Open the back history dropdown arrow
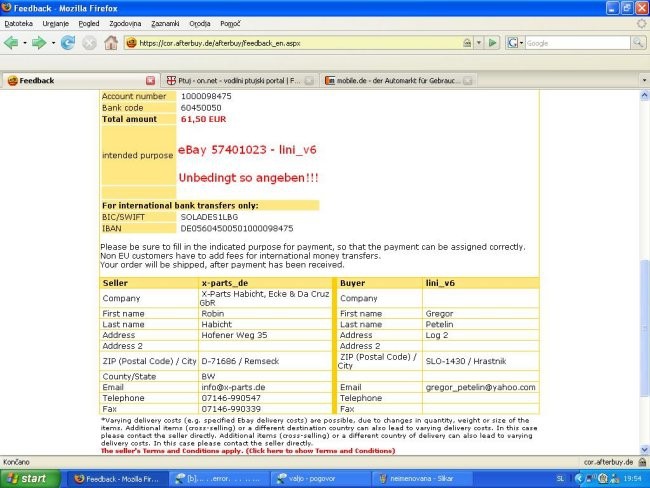The height and width of the screenshot is (488, 650). click(25, 43)
